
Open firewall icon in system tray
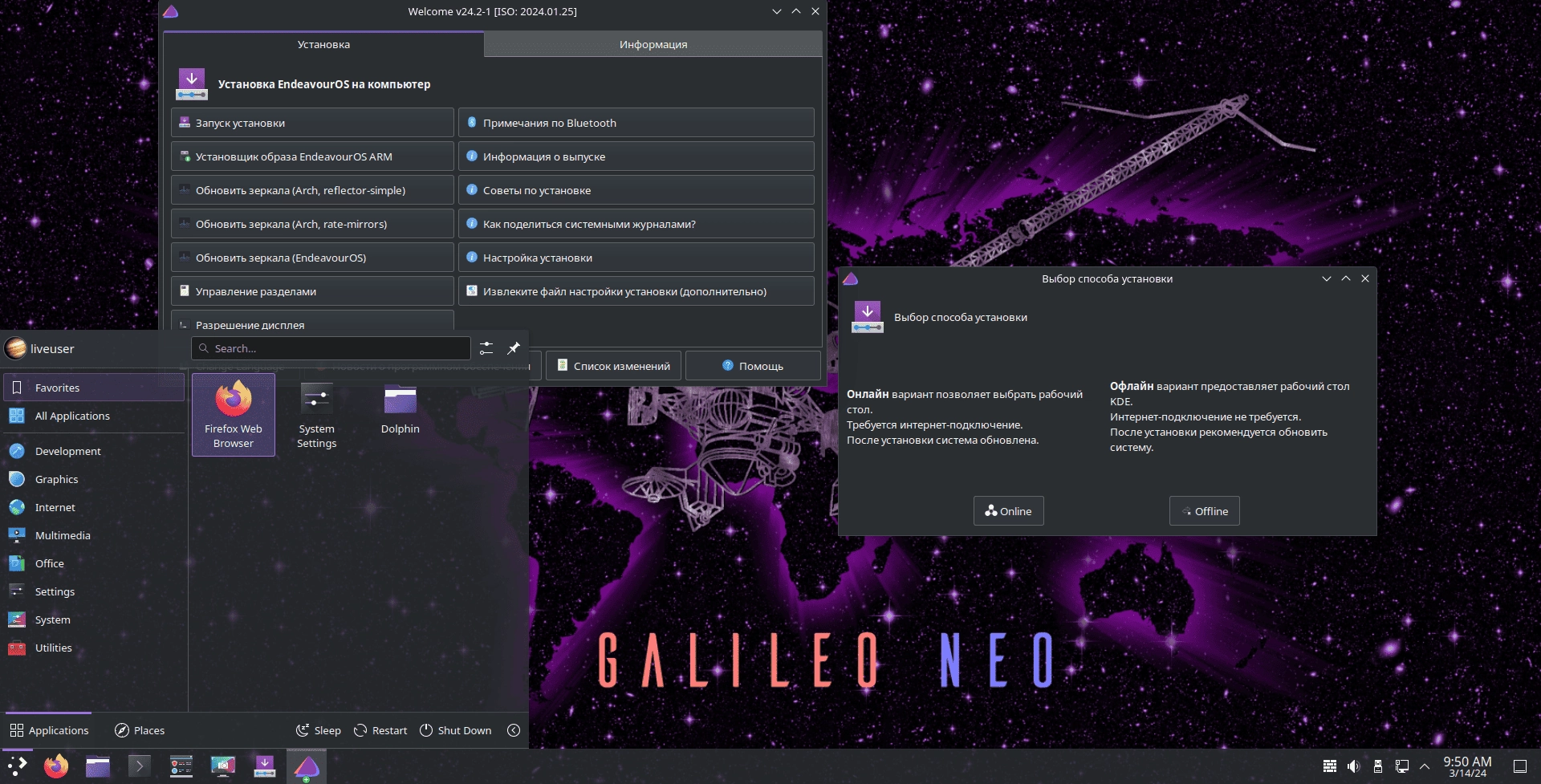[x=1330, y=766]
